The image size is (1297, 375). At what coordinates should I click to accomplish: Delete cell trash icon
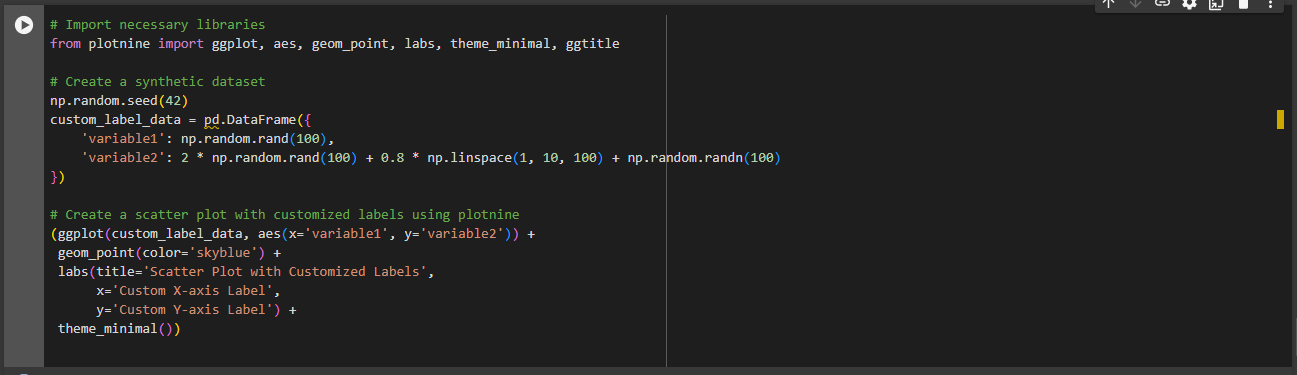pyautogui.click(x=1244, y=4)
